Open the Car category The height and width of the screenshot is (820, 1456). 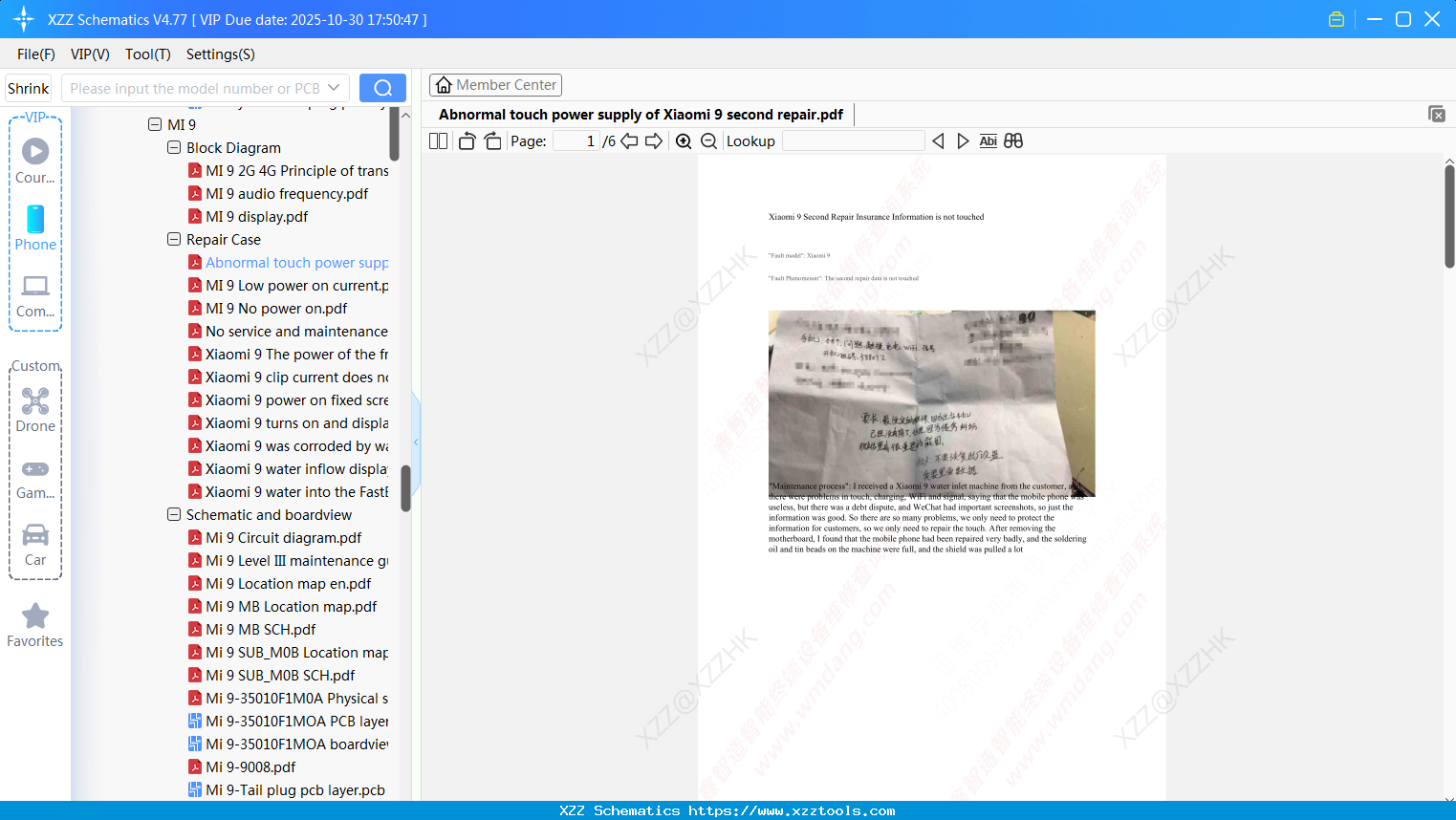tap(35, 545)
